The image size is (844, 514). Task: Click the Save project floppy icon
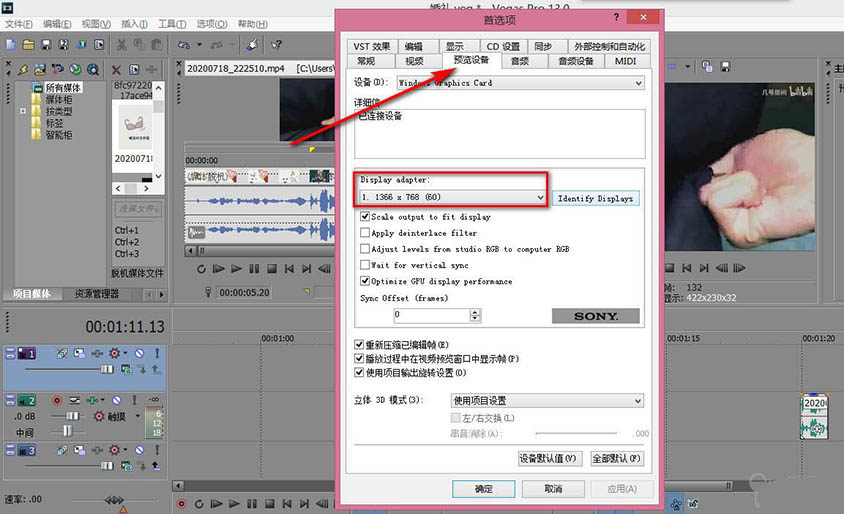(46, 45)
